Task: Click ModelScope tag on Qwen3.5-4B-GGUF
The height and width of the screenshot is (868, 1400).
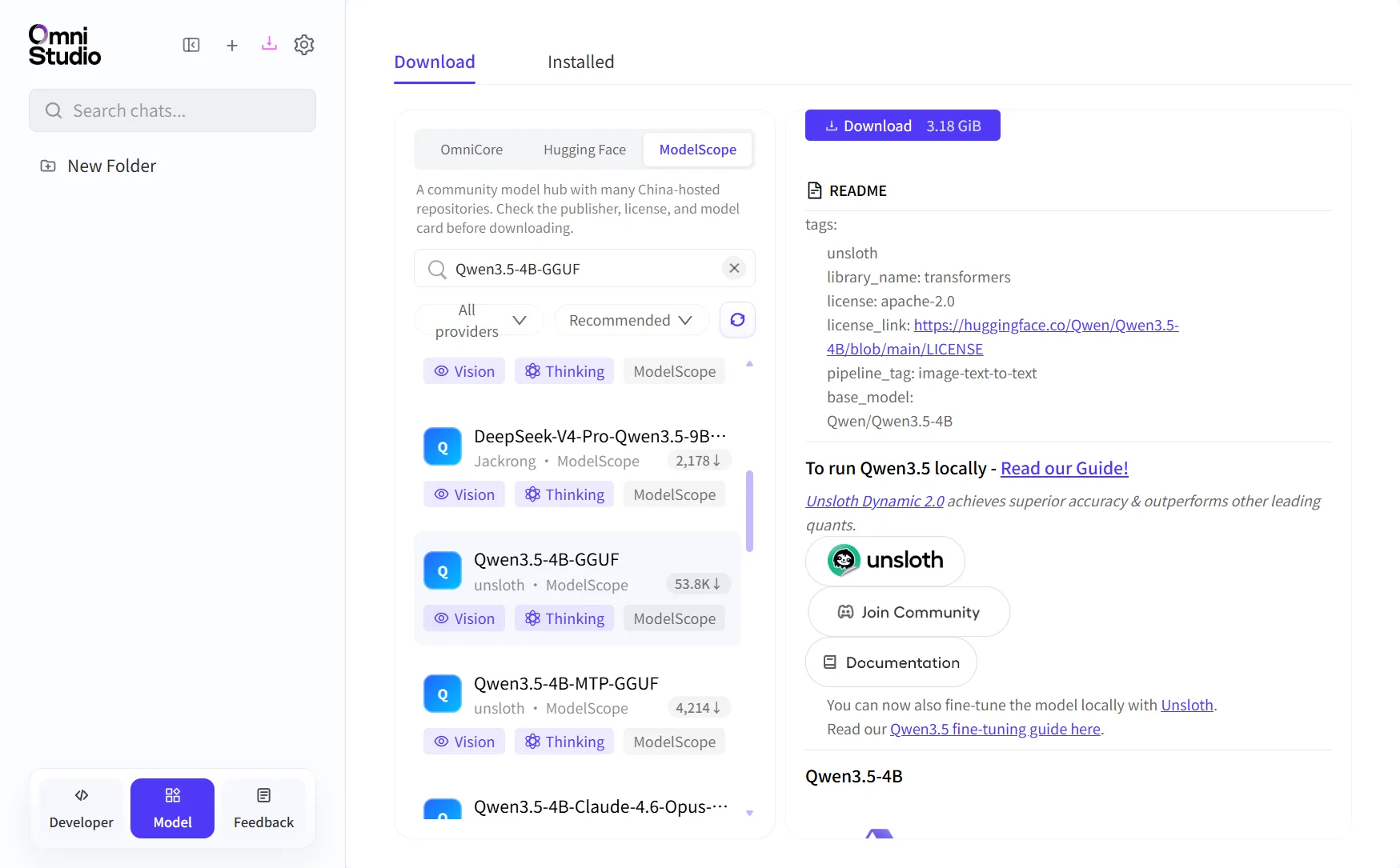Action: coord(675,618)
